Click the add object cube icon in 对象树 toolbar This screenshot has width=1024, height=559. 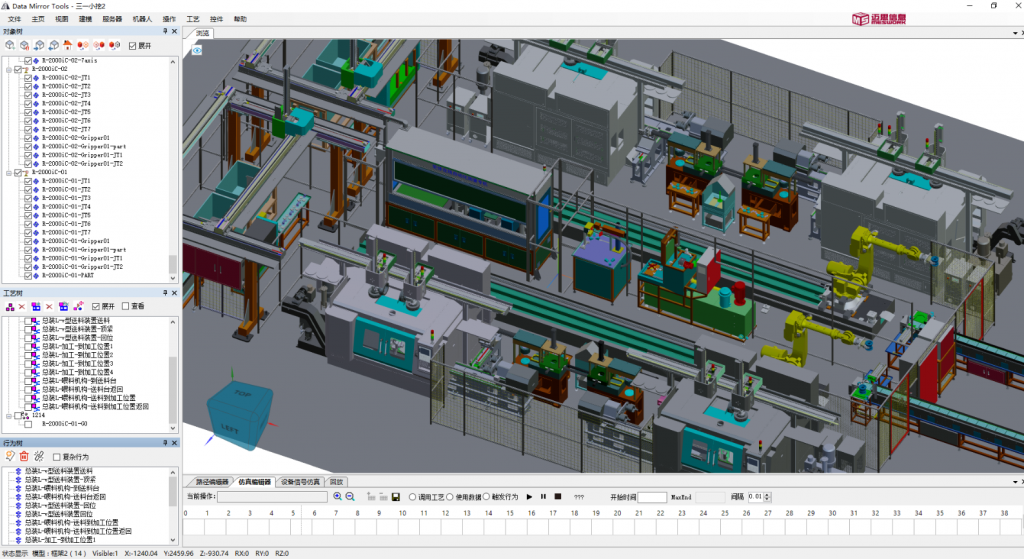10,45
